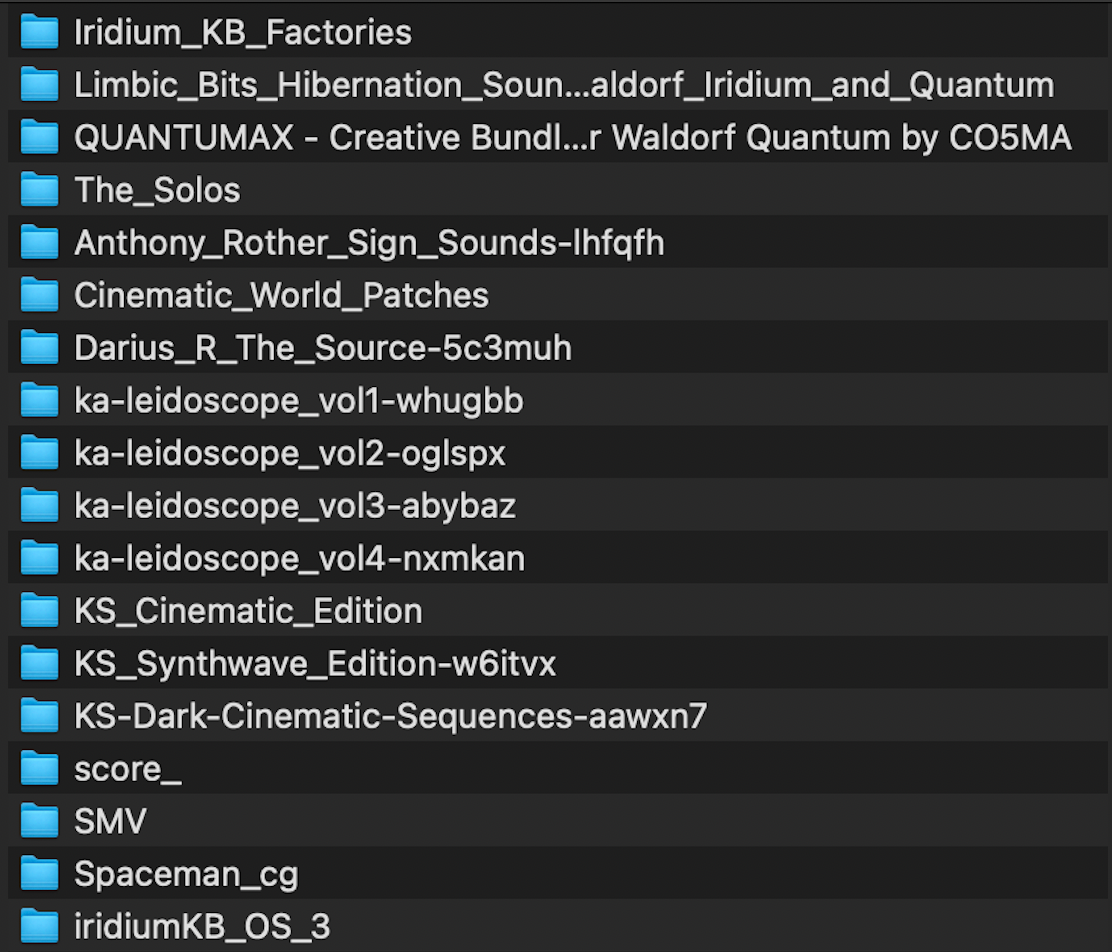This screenshot has width=1112, height=952.
Task: Click folder icon beside Limbic_Bits_Hibernation row
Action: click(39, 84)
